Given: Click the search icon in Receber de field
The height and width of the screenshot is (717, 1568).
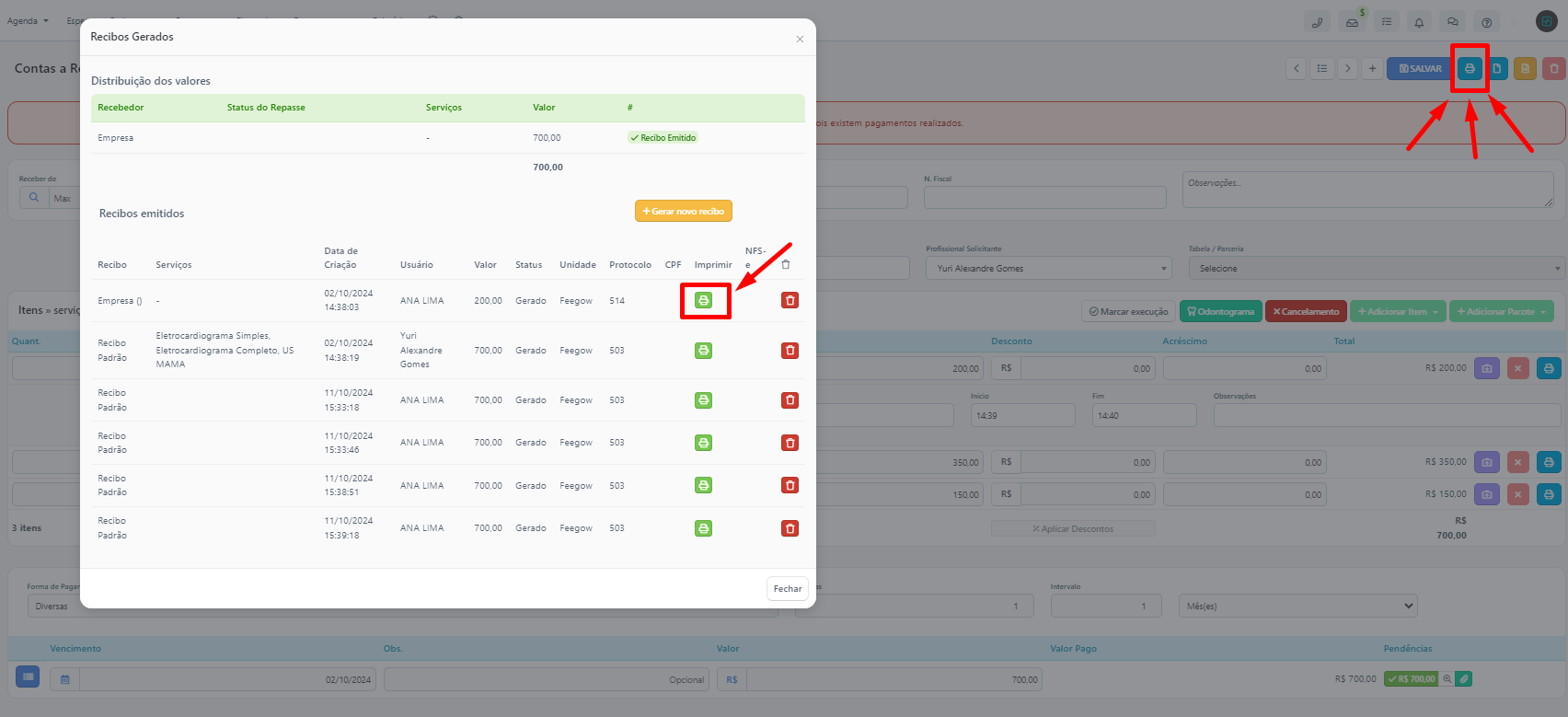Looking at the screenshot, I should click(x=34, y=197).
